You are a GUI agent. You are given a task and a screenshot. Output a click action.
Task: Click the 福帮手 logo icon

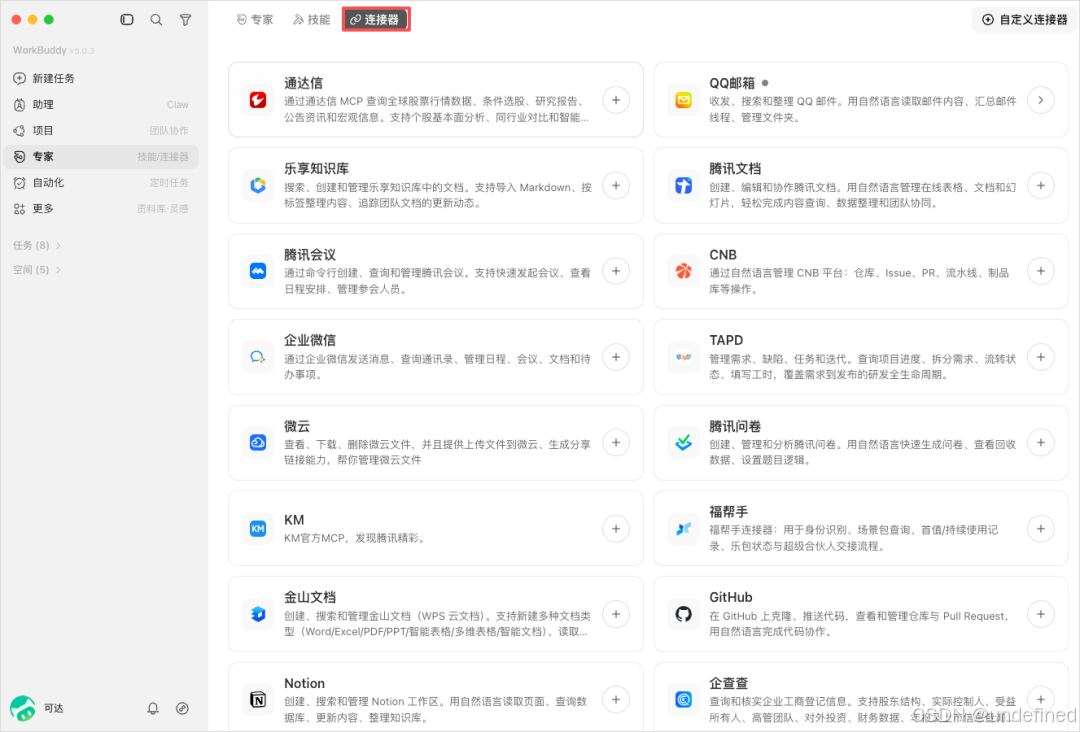tap(683, 528)
